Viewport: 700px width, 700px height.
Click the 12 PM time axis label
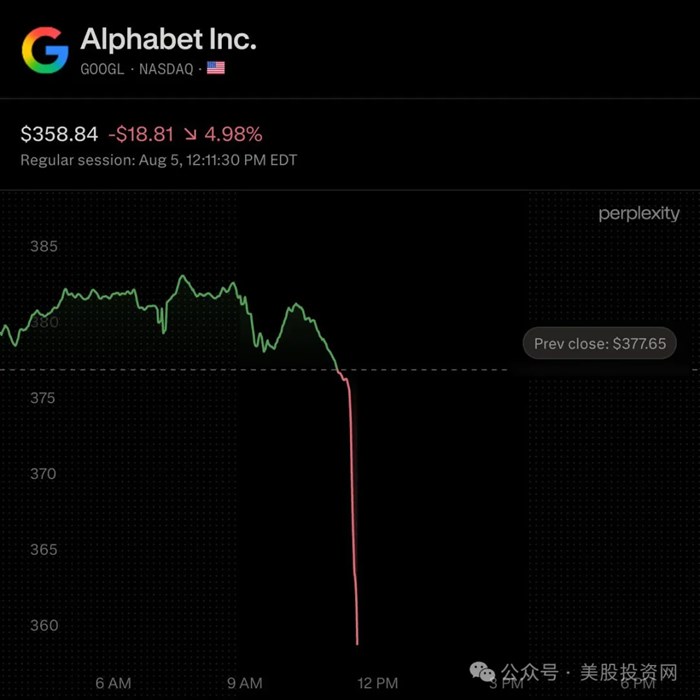pos(378,683)
